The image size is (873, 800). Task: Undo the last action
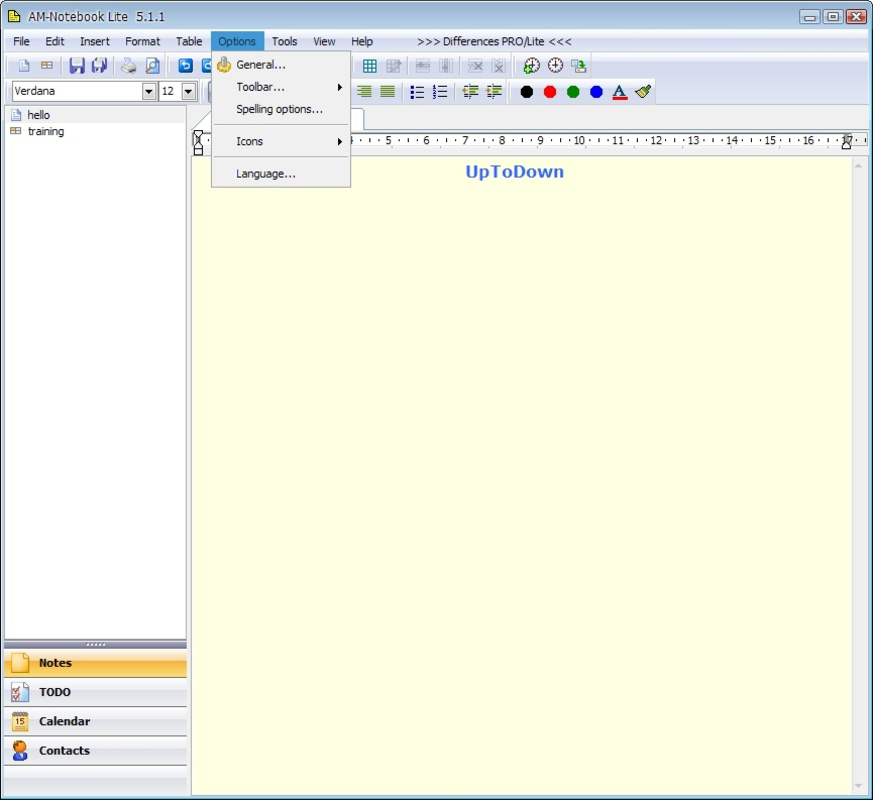(x=185, y=66)
